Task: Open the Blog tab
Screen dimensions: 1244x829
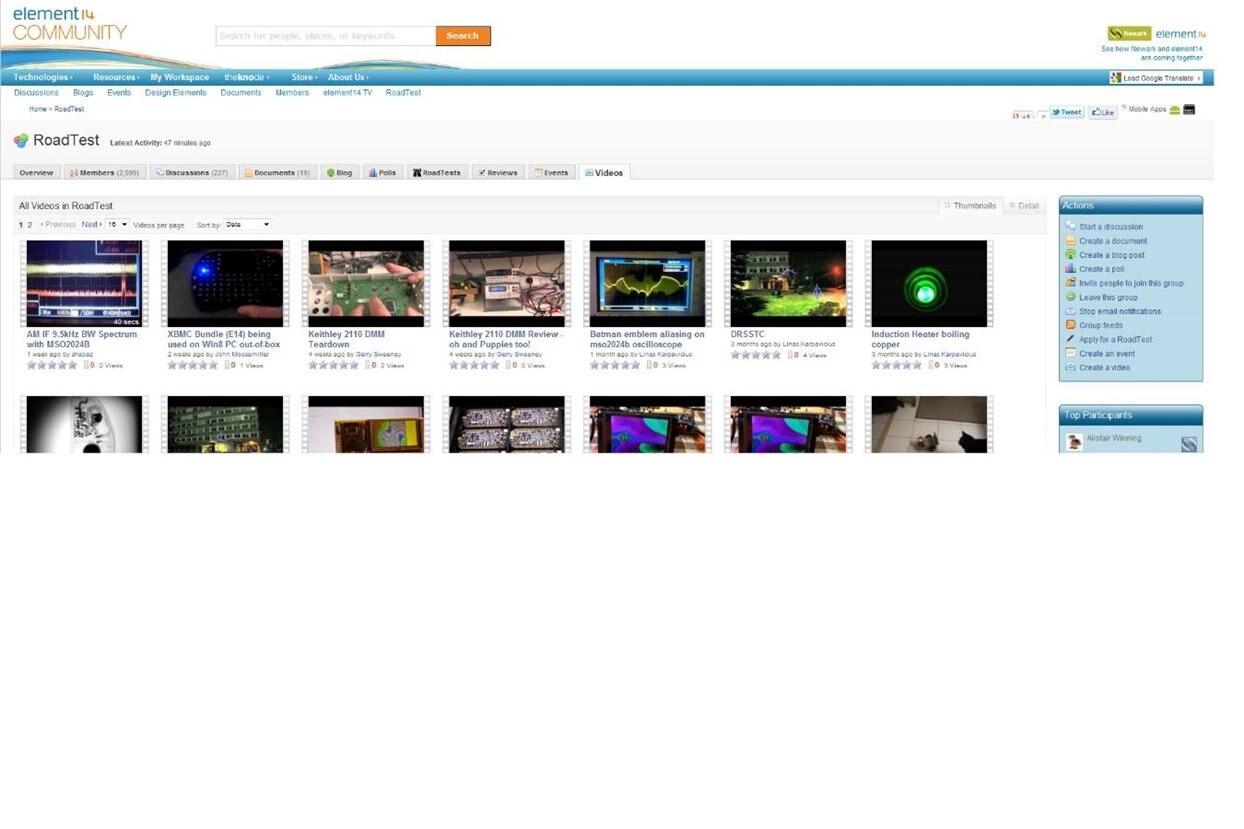Action: (340, 173)
